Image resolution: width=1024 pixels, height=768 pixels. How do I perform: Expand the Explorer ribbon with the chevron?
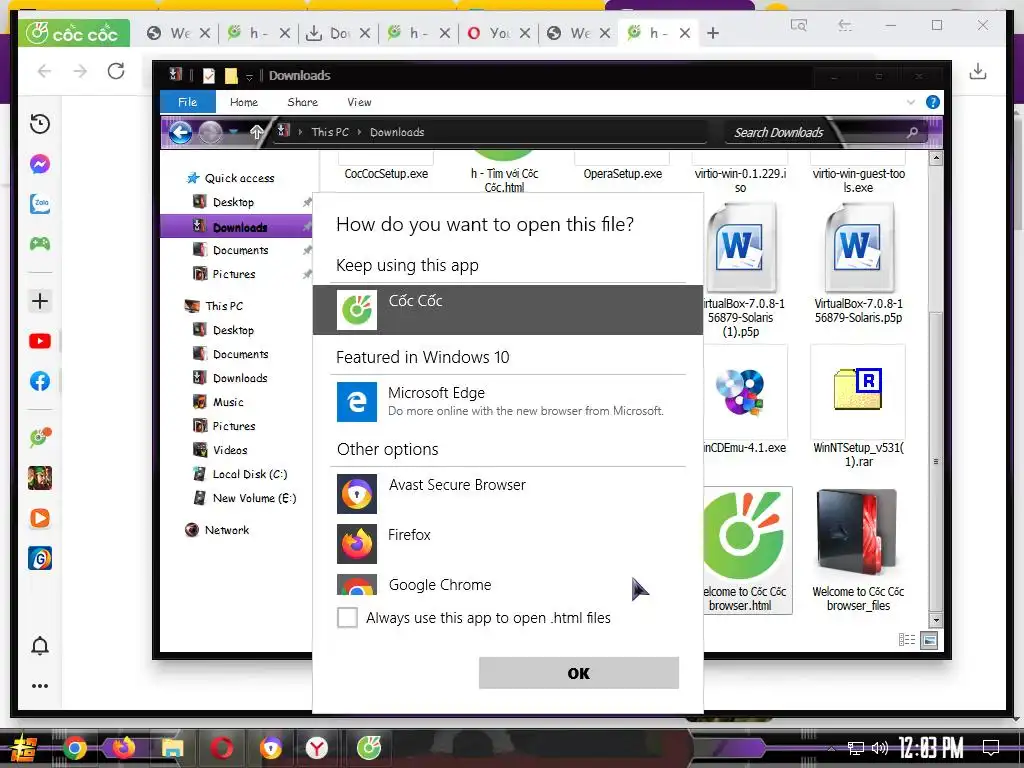(911, 103)
